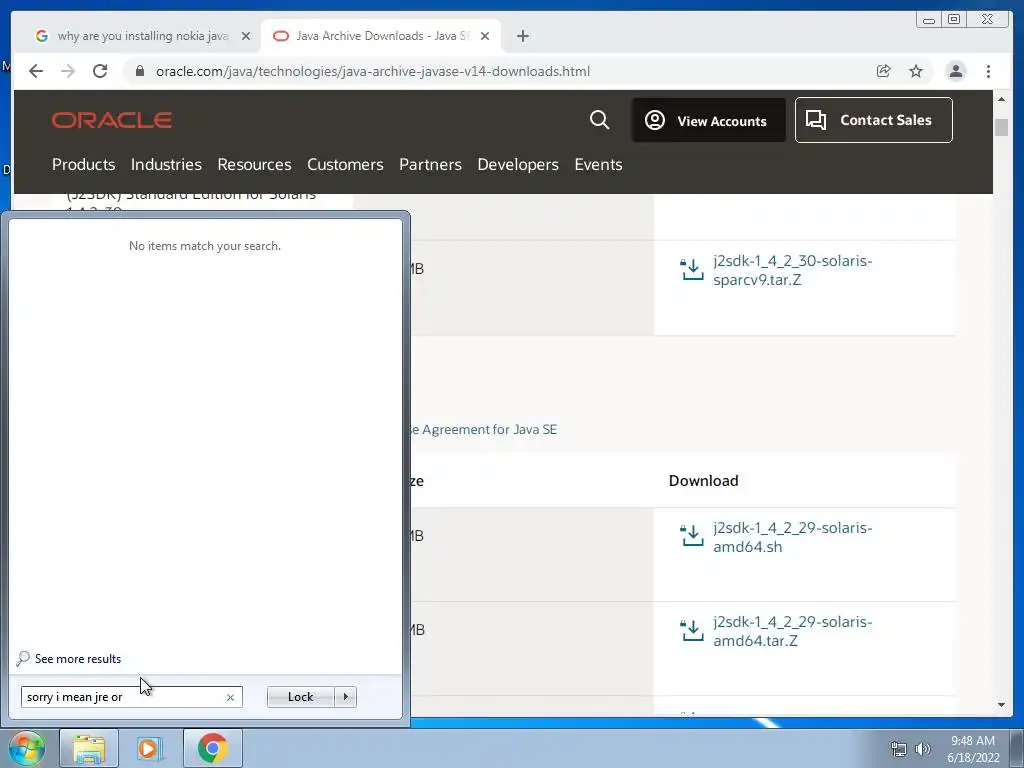
Task: Clear the Start menu search text
Action: pos(231,697)
